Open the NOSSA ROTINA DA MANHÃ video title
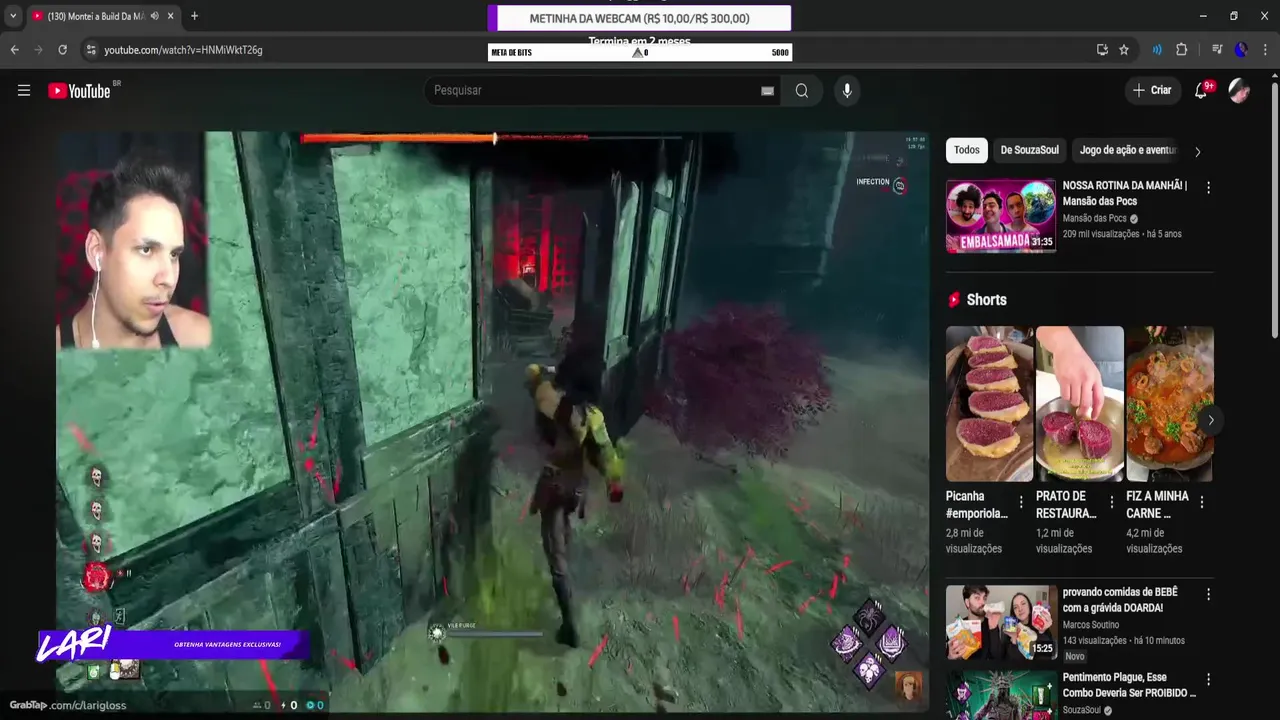This screenshot has height=720, width=1280. coord(1125,193)
